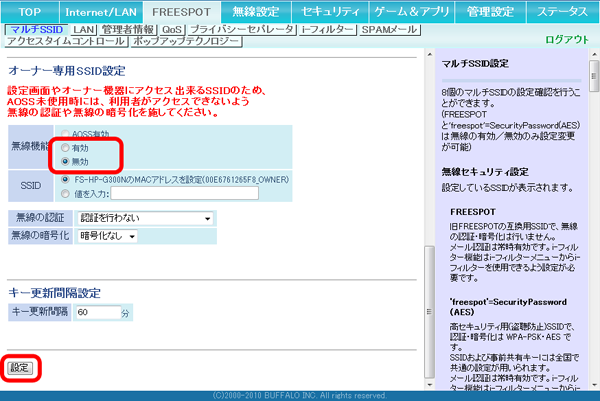Open the 管理設定 tab
Viewport: 600px width, 401px height.
(490, 12)
